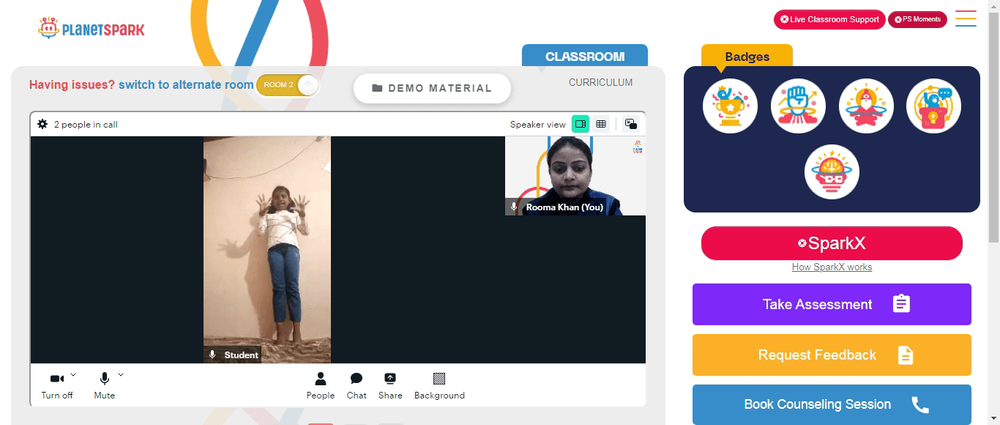Click Take Assessment button

(x=832, y=304)
